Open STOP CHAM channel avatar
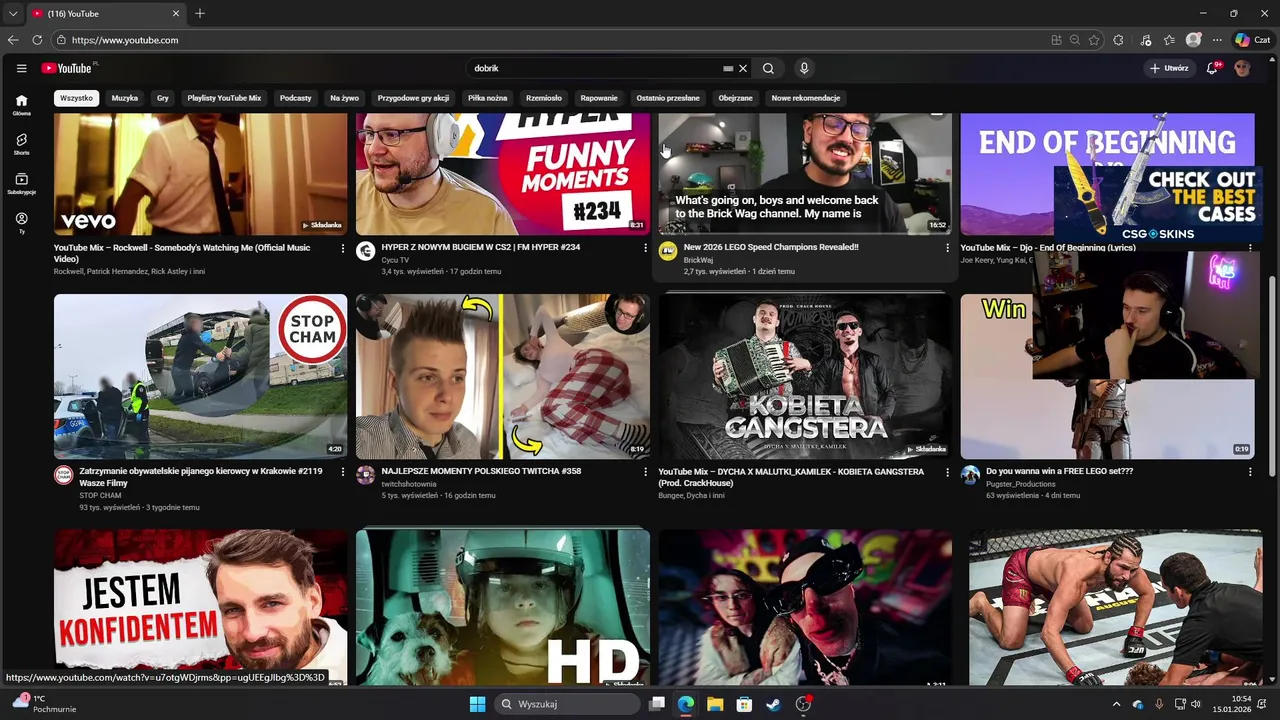1280x720 pixels. point(63,475)
